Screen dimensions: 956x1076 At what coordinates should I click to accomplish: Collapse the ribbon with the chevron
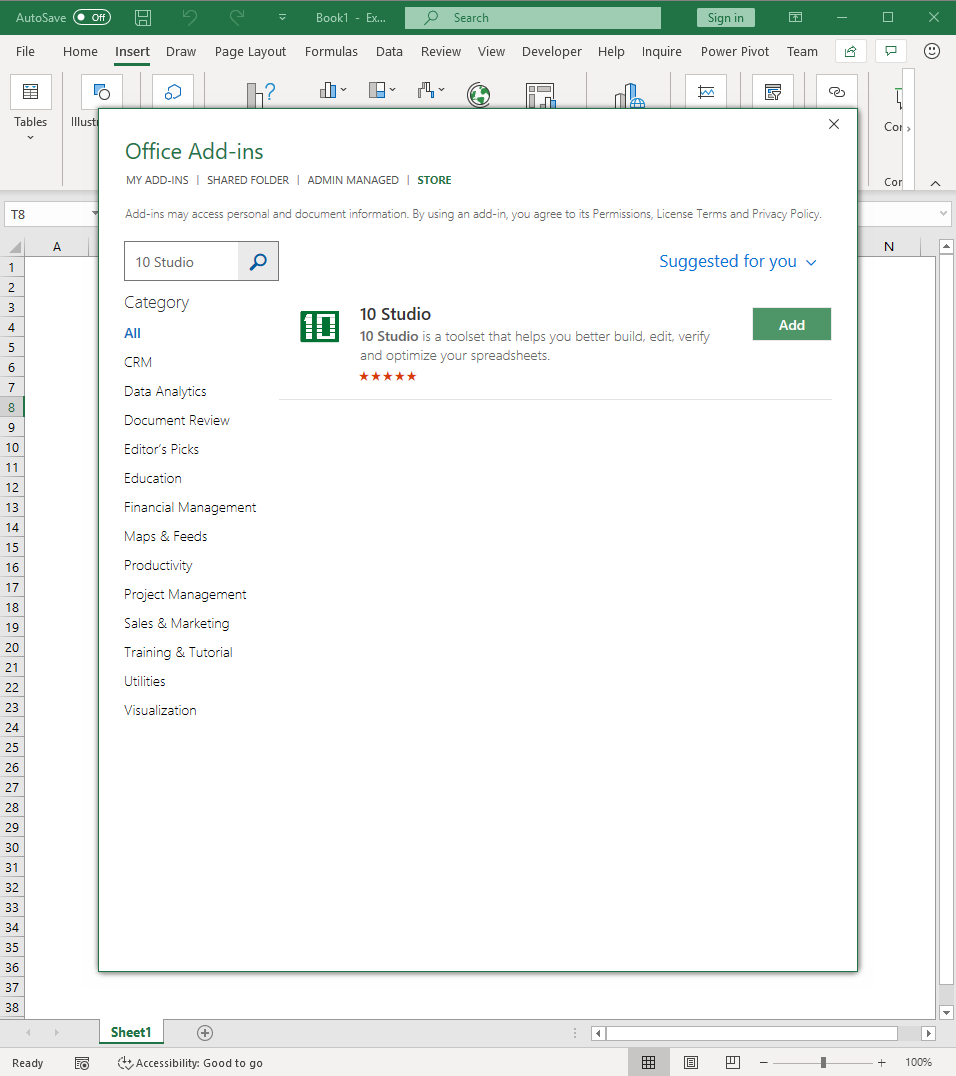pos(935,183)
